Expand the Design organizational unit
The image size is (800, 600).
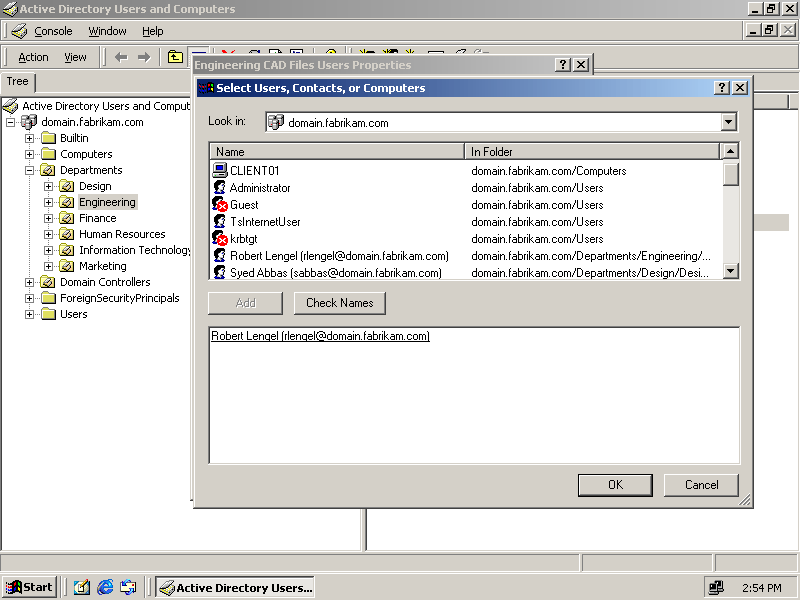pos(48,186)
